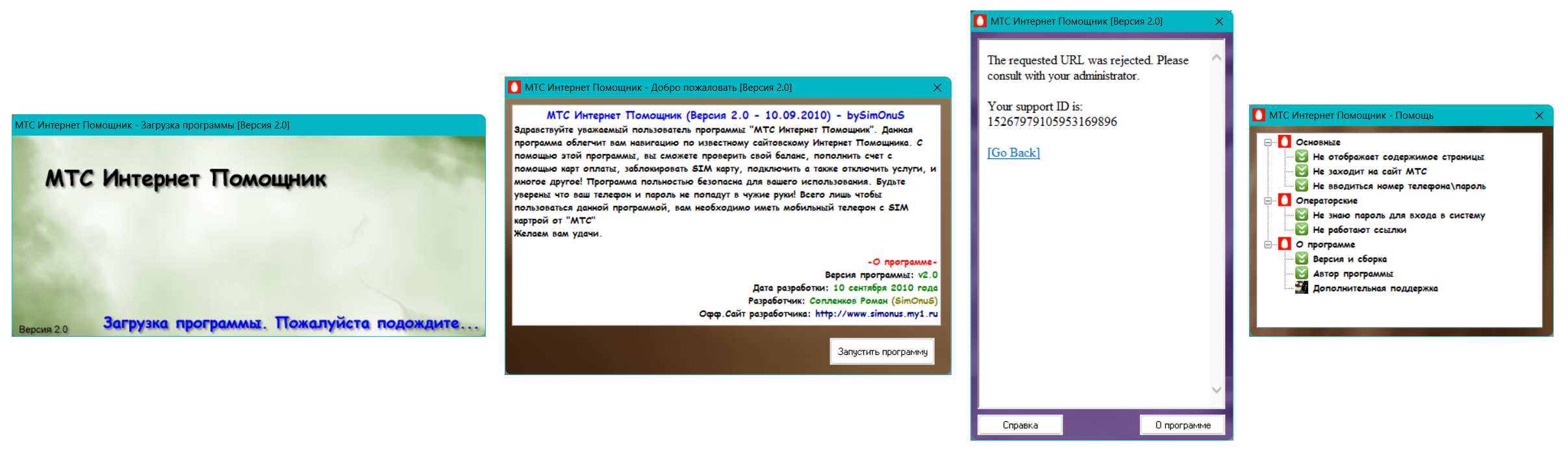1568x451 pixels.
Task: Collapse the Основные tree node
Action: pyautogui.click(x=1268, y=142)
